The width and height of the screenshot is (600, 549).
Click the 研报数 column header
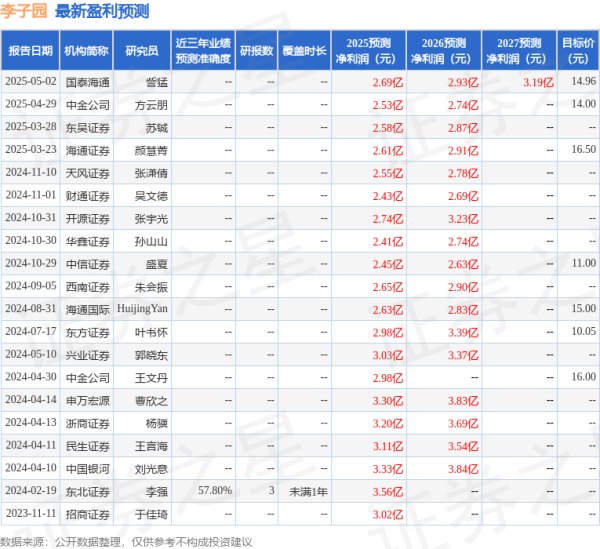click(256, 49)
